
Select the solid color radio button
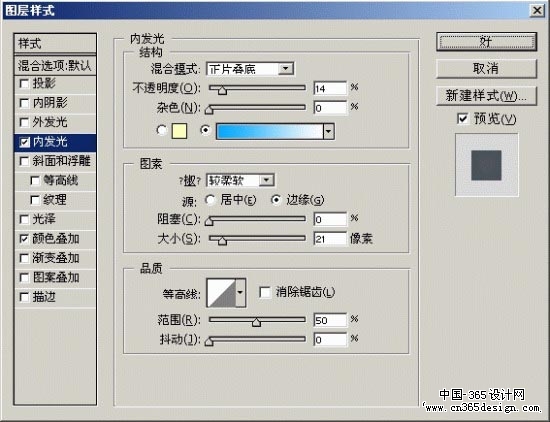point(161,130)
